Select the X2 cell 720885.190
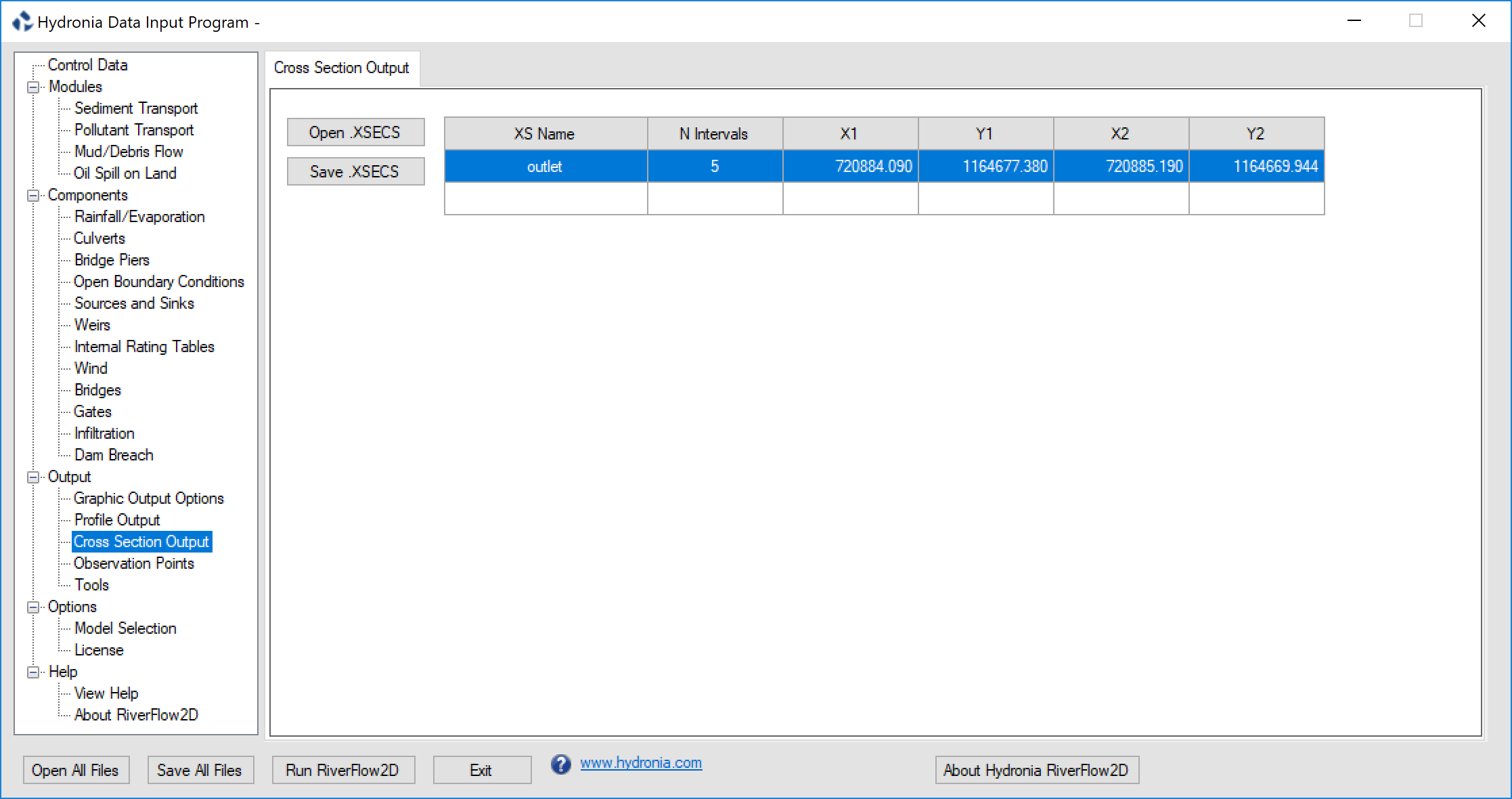Viewport: 1512px width, 799px height. click(1121, 167)
